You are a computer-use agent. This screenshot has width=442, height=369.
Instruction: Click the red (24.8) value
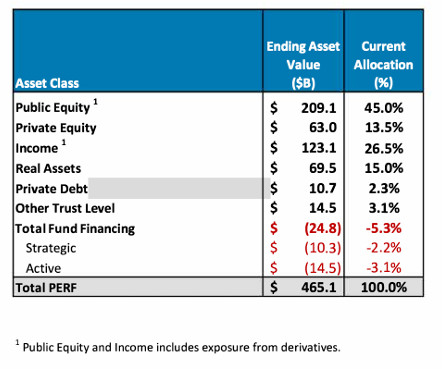pos(323,228)
